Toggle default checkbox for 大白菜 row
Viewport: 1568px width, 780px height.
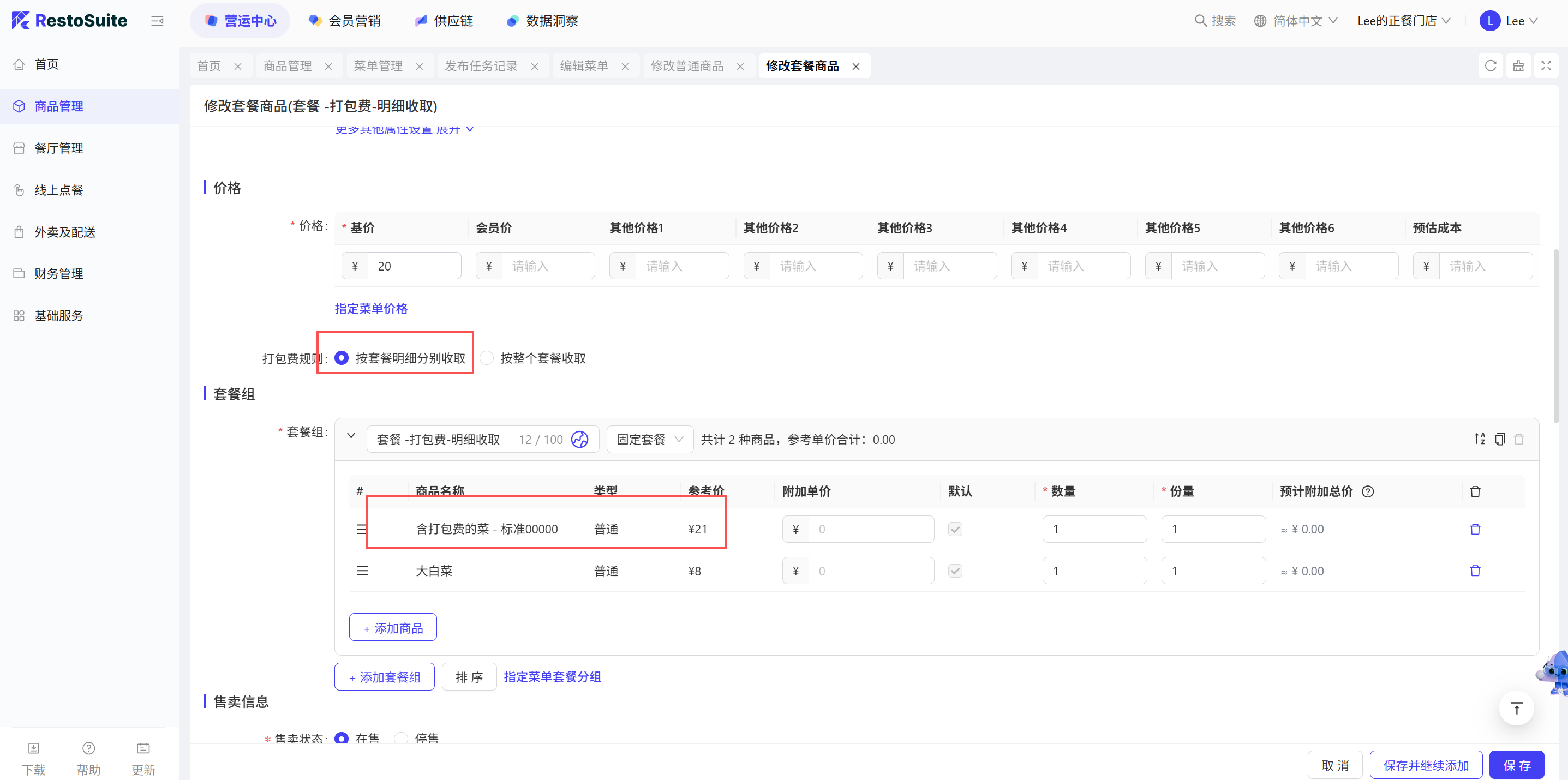[x=954, y=571]
